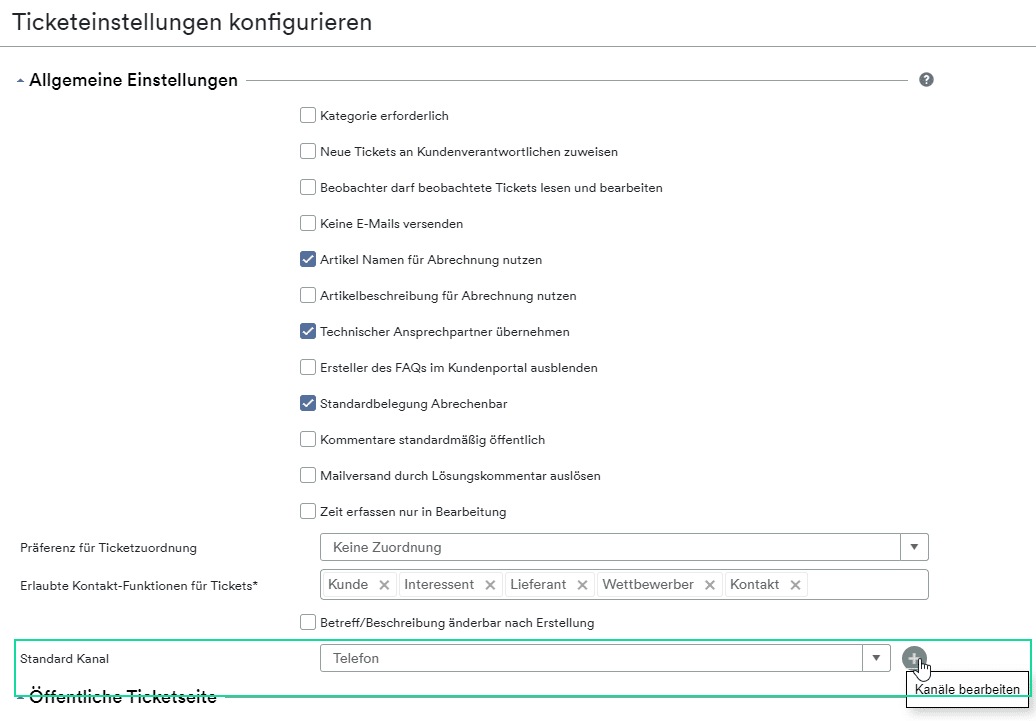Click the Standard Kanal label
The width and height of the screenshot is (1036, 721).
coord(65,659)
